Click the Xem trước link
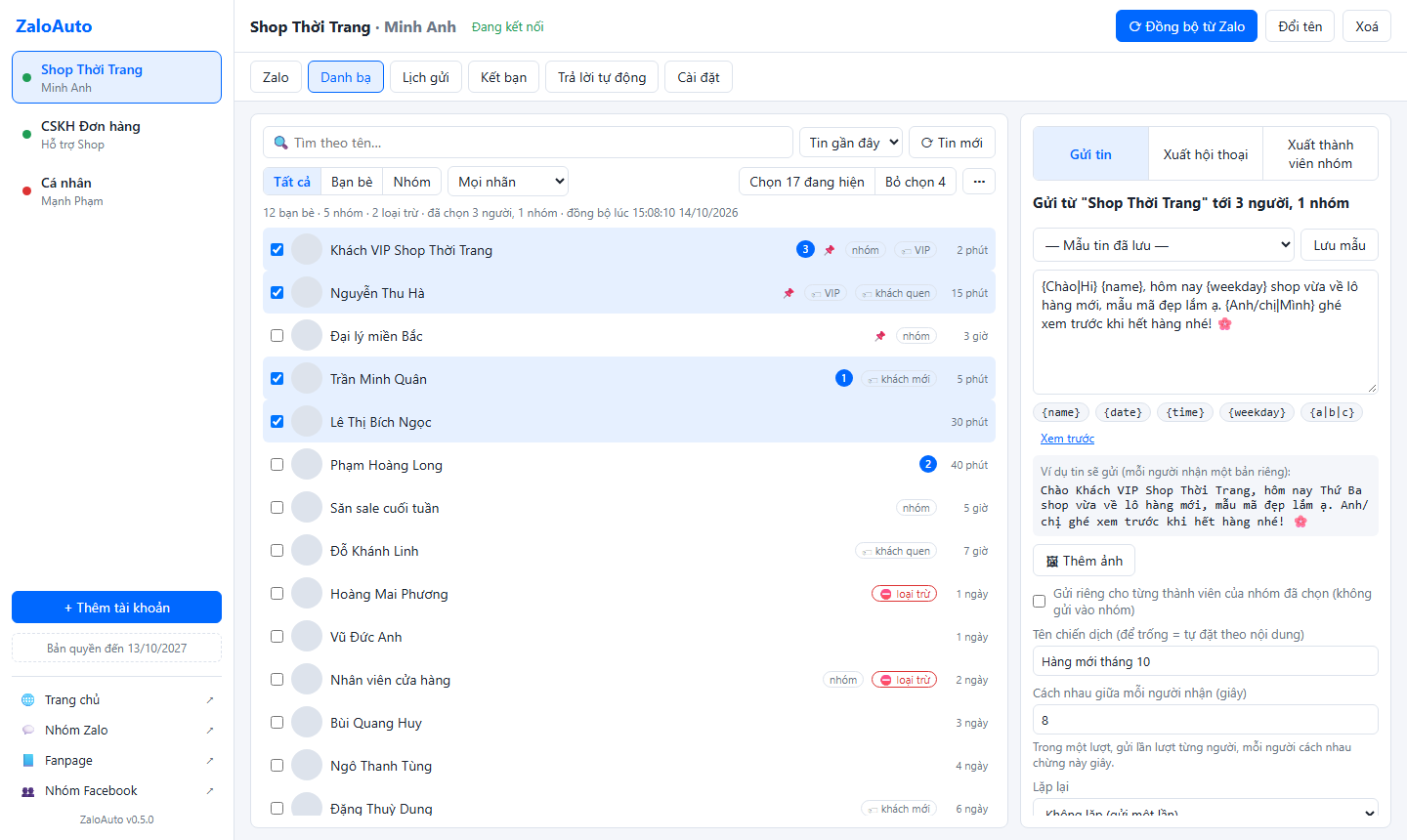This screenshot has width=1407, height=840. (1067, 439)
